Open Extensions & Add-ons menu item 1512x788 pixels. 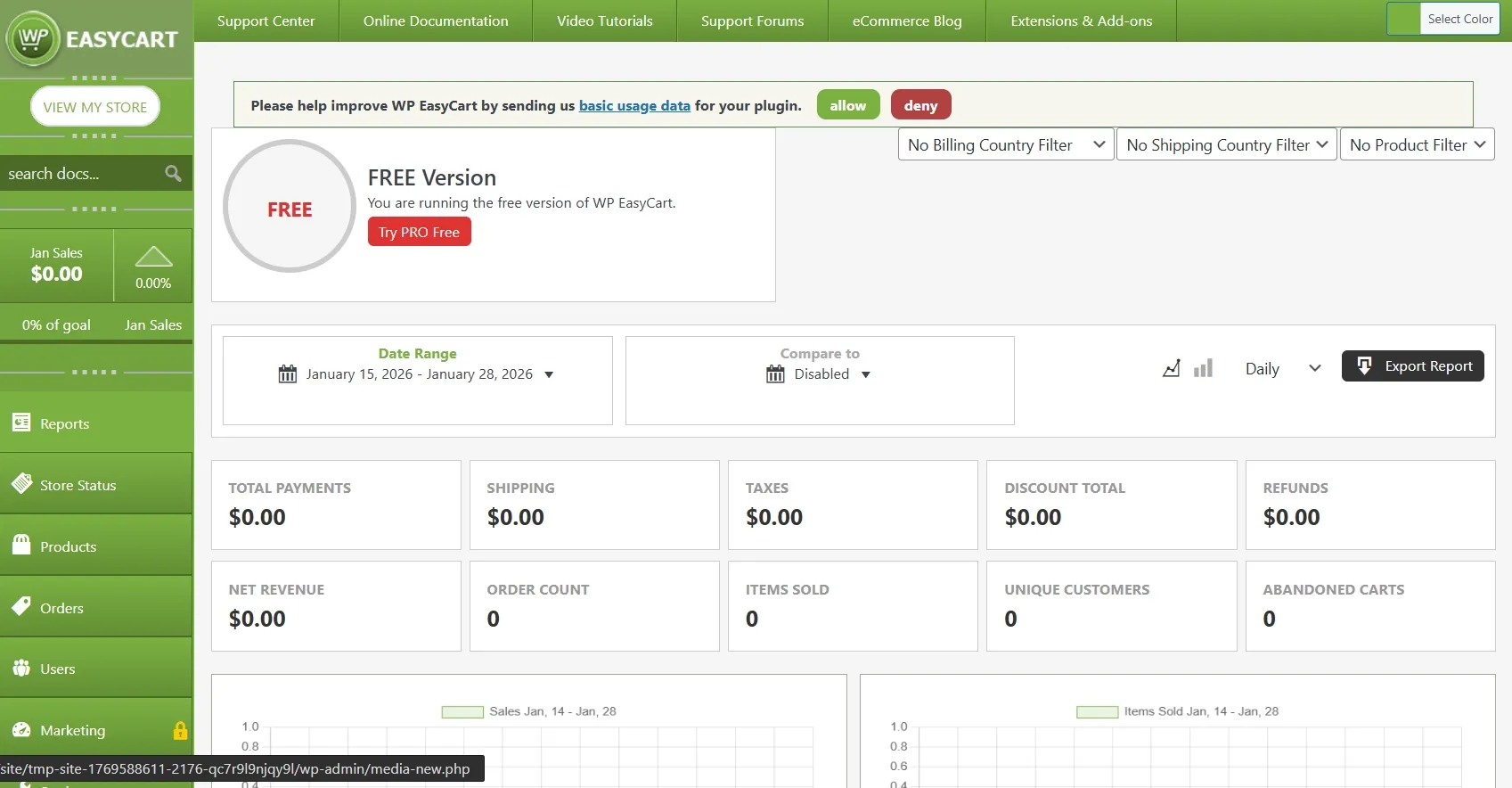[1082, 21]
